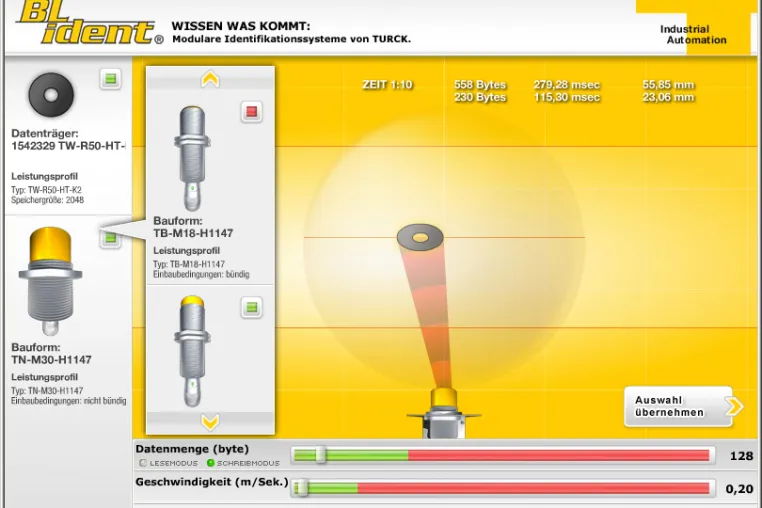762x508 pixels.
Task: Click the Geschwindigkeit slider handle
Action: click(x=302, y=488)
